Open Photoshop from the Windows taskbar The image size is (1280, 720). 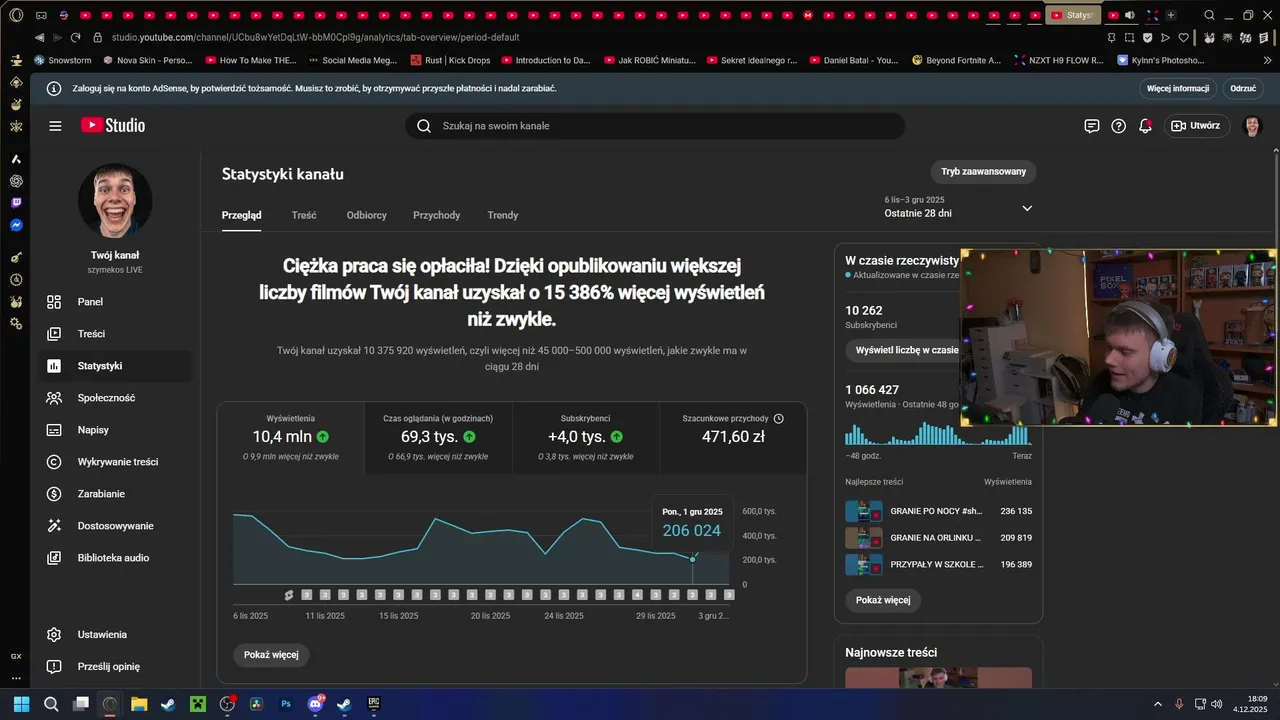pyautogui.click(x=286, y=704)
